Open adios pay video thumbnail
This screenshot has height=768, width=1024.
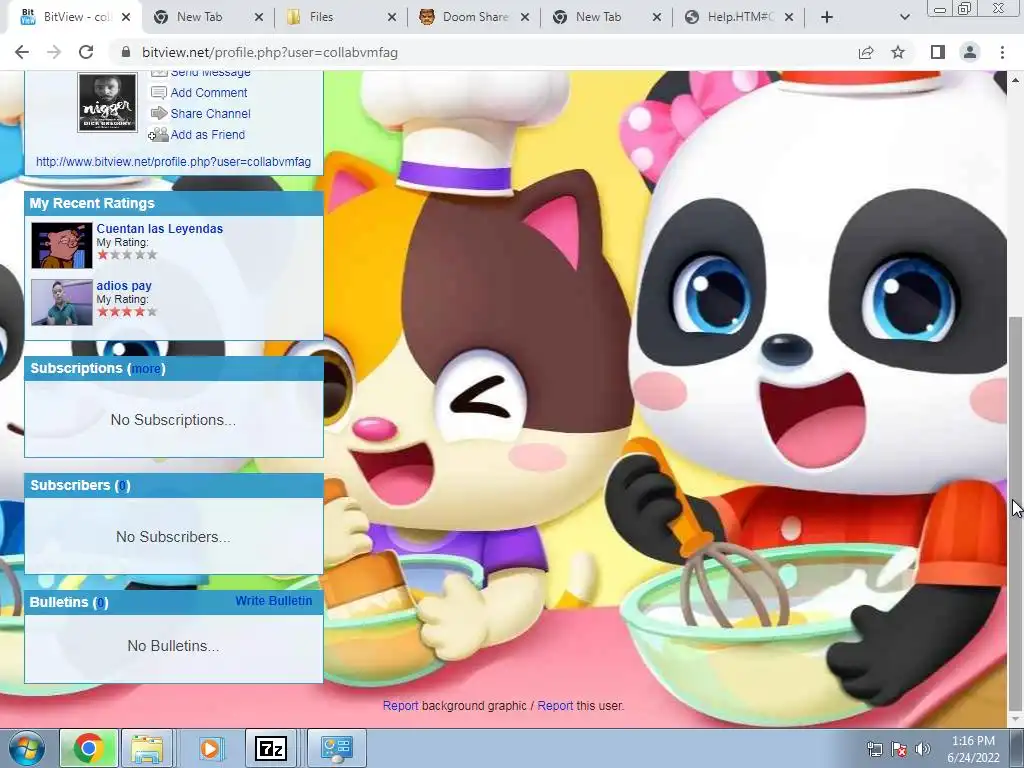[62, 302]
